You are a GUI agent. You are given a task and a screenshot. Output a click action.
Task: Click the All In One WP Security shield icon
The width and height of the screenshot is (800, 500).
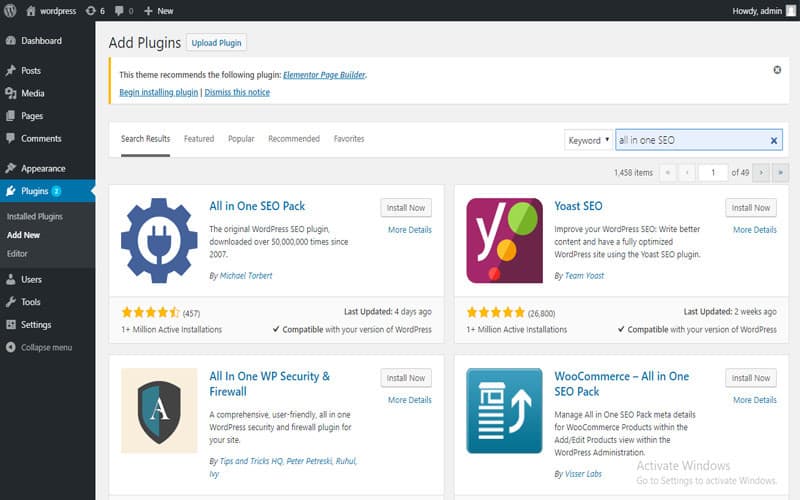point(159,411)
